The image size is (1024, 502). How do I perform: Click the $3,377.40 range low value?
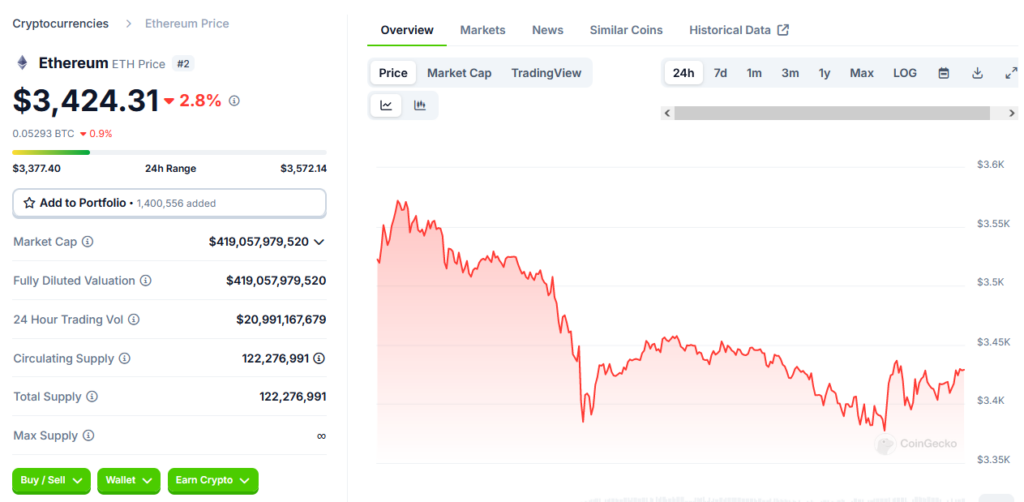37,168
